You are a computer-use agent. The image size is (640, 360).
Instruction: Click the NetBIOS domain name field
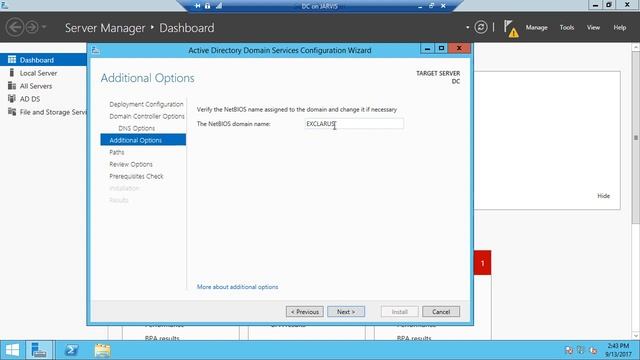point(354,124)
